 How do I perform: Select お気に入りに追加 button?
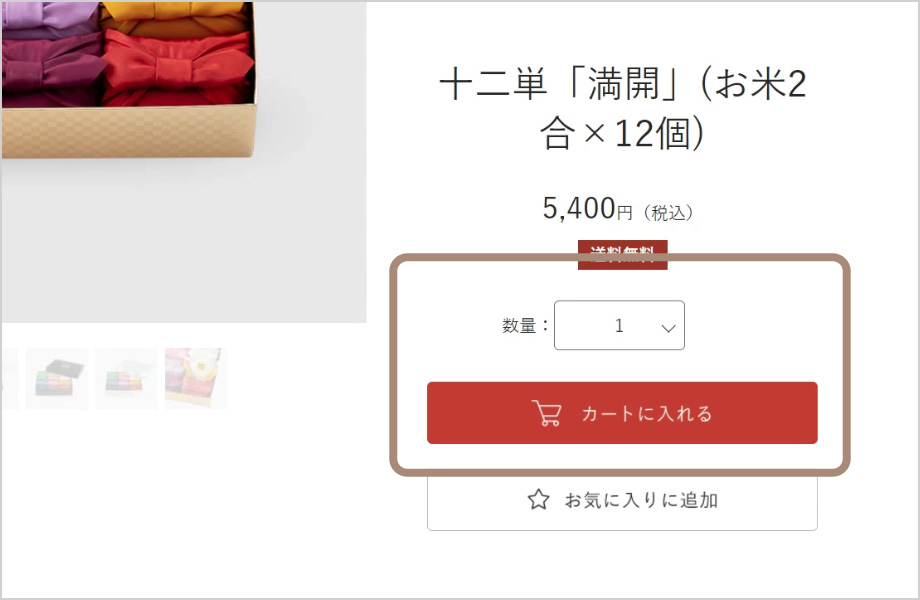pos(622,502)
